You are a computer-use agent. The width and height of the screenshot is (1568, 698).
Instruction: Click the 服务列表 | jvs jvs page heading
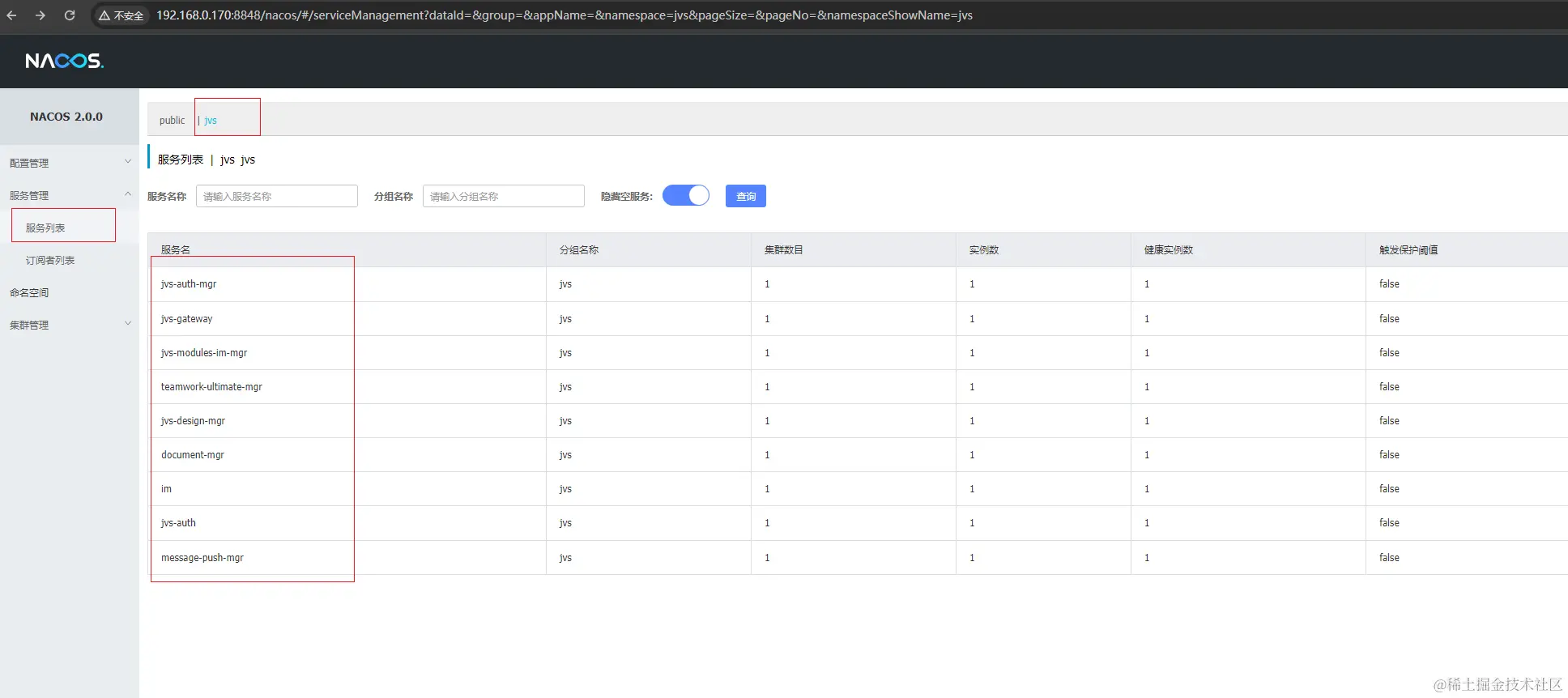pyautogui.click(x=207, y=160)
